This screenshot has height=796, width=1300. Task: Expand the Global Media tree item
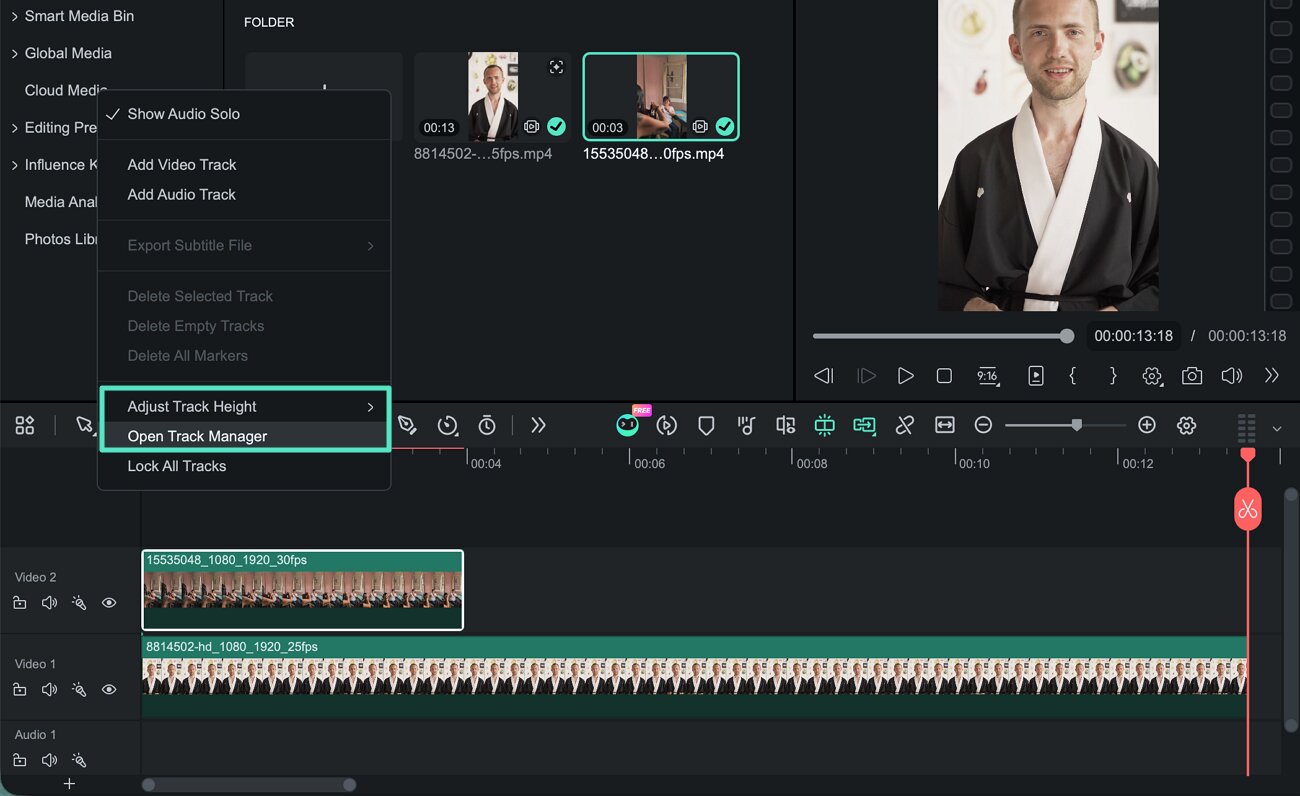15,53
